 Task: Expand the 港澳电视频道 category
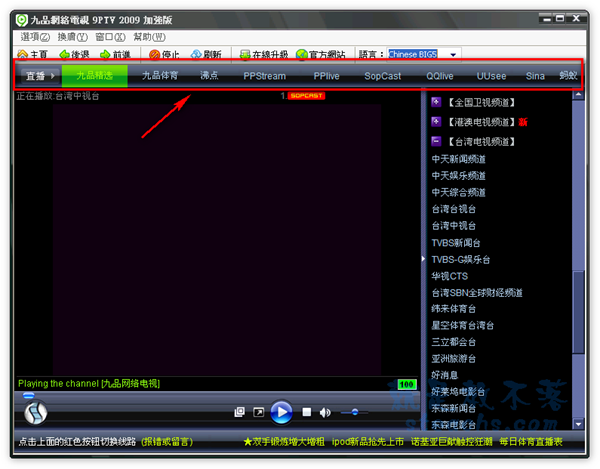(x=436, y=122)
